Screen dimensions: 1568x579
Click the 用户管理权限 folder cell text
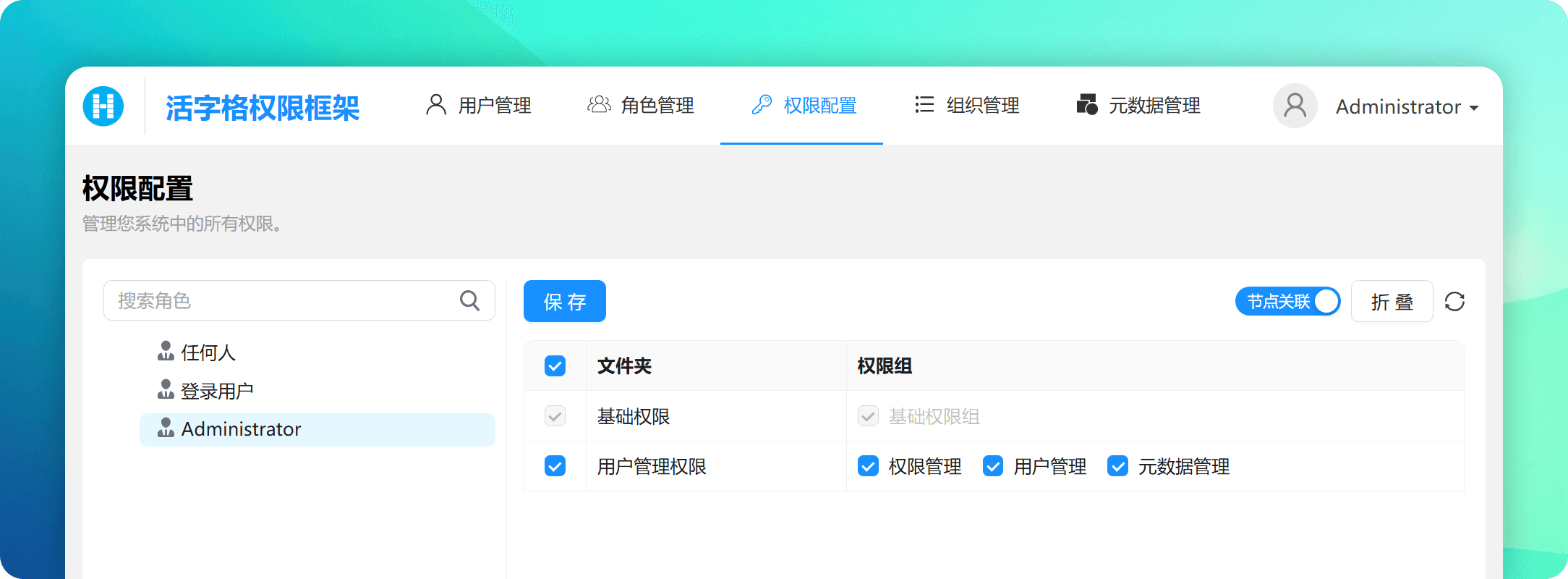(x=652, y=467)
